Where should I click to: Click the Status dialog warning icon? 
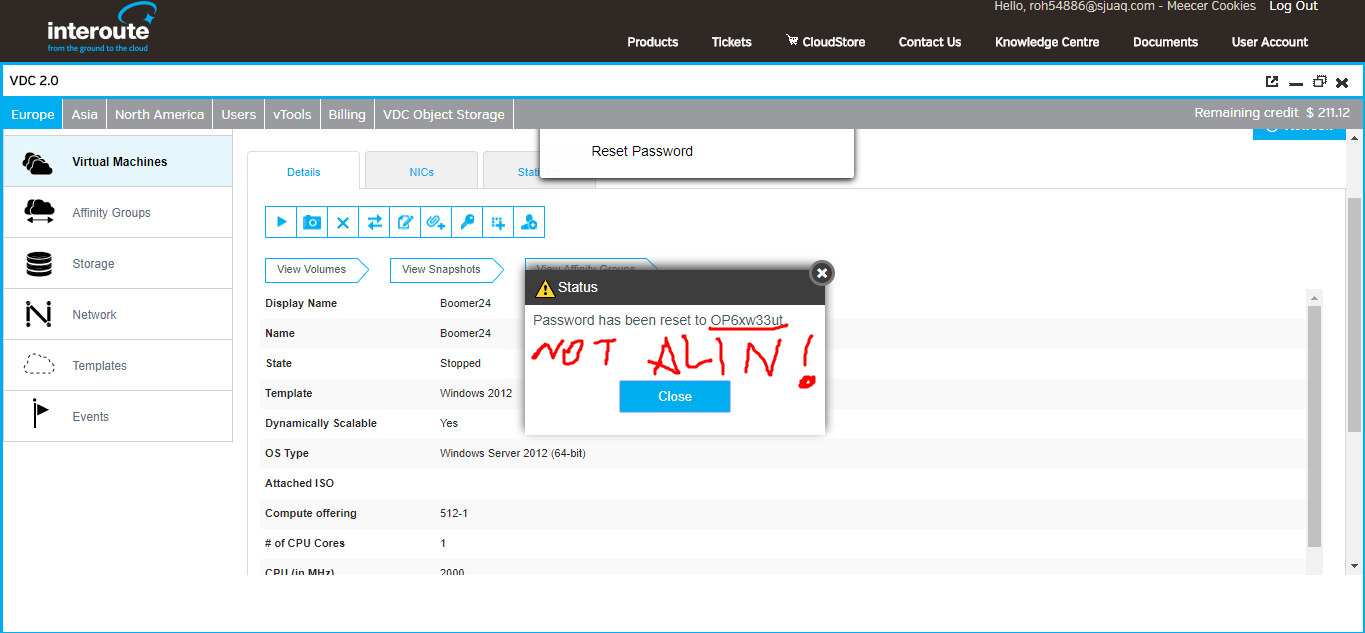point(544,288)
